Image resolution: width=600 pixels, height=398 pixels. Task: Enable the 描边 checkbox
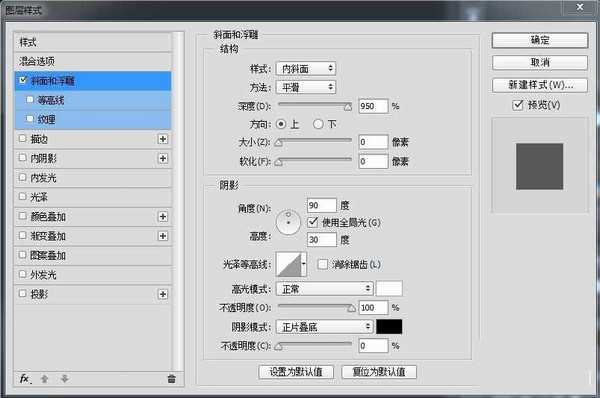tap(23, 138)
